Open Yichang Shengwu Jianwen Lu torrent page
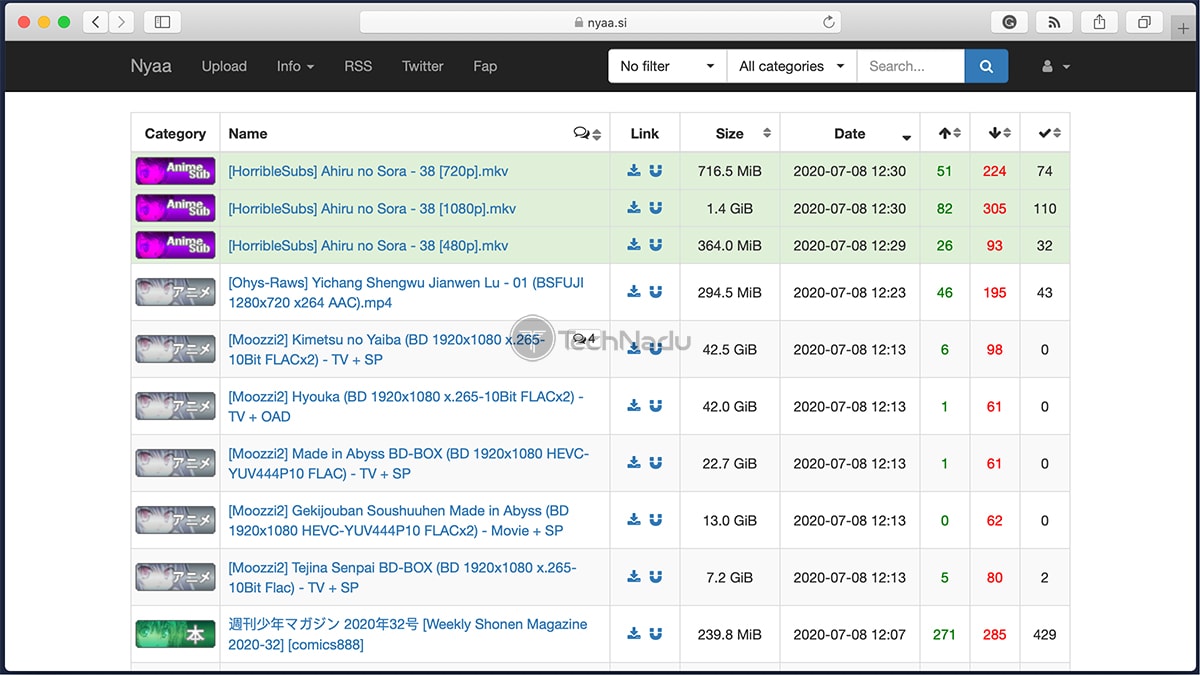 tap(406, 292)
